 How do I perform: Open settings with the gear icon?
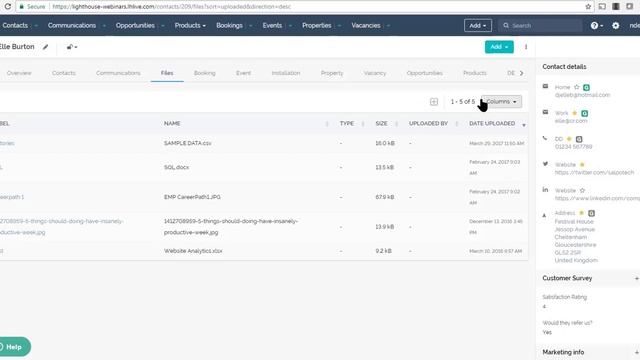[616, 25]
